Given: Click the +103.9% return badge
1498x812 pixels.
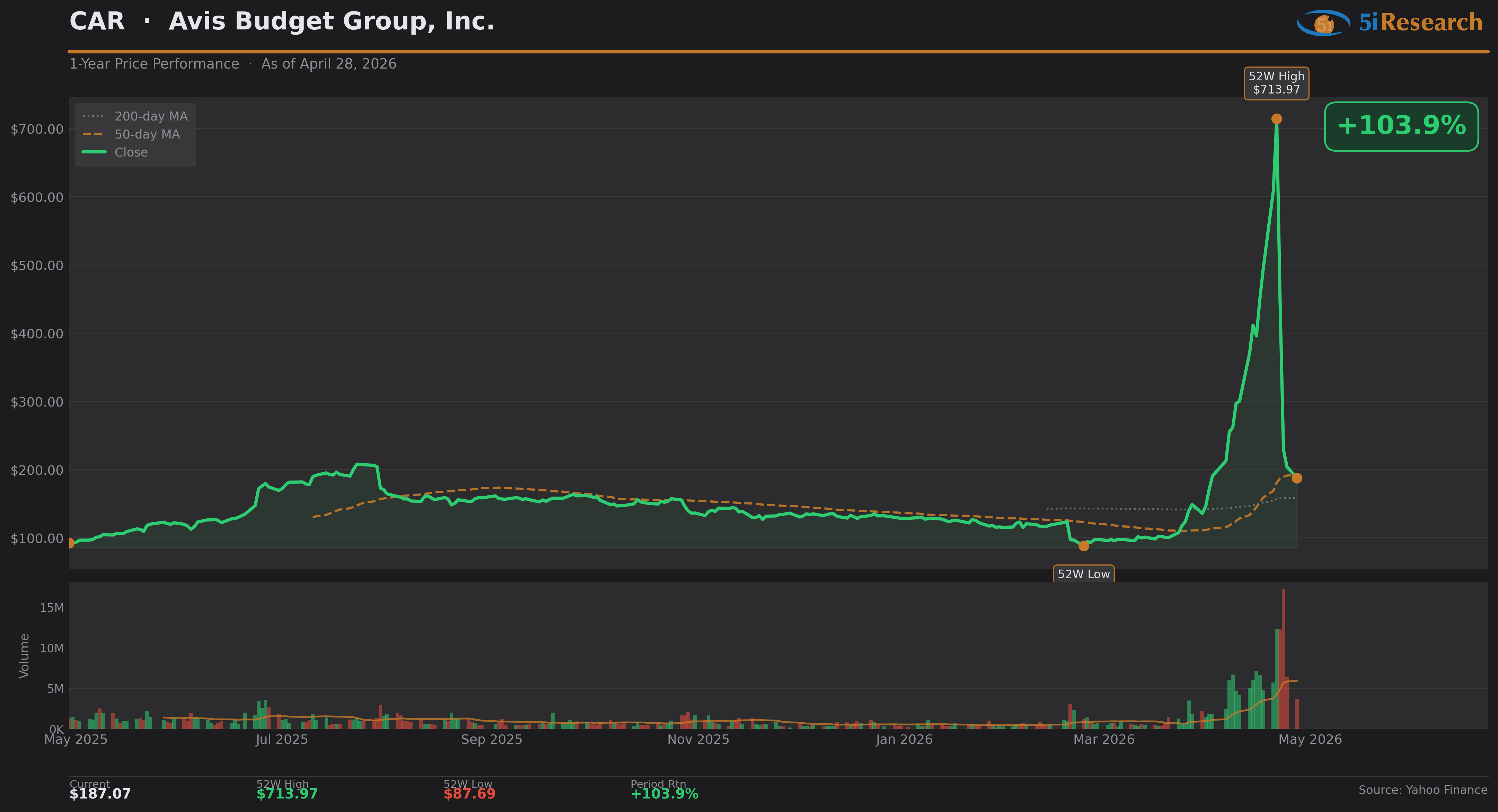Looking at the screenshot, I should tap(1401, 126).
